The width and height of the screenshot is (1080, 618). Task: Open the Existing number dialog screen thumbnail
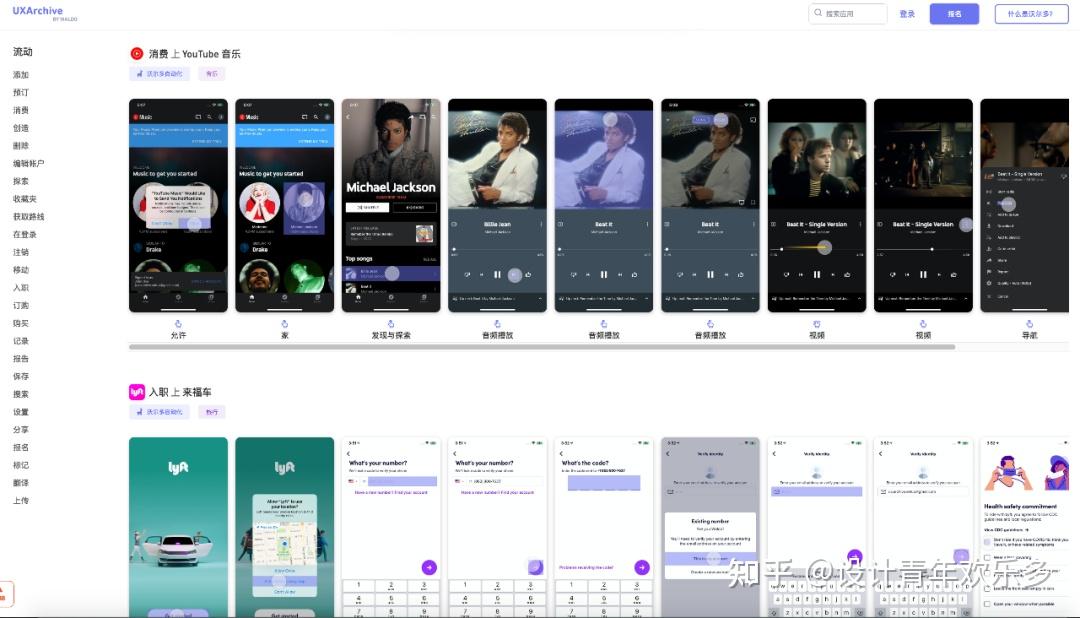pos(710,527)
